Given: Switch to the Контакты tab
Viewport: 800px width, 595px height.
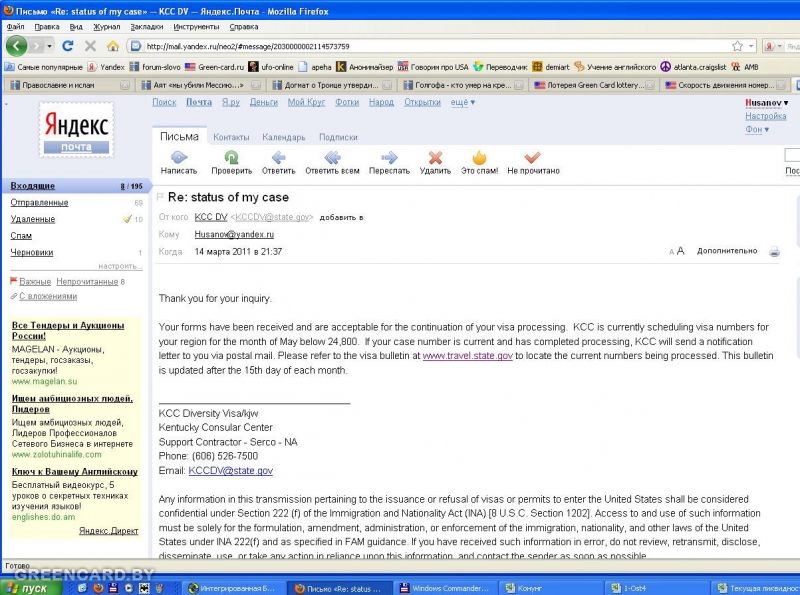Looking at the screenshot, I should [231, 137].
